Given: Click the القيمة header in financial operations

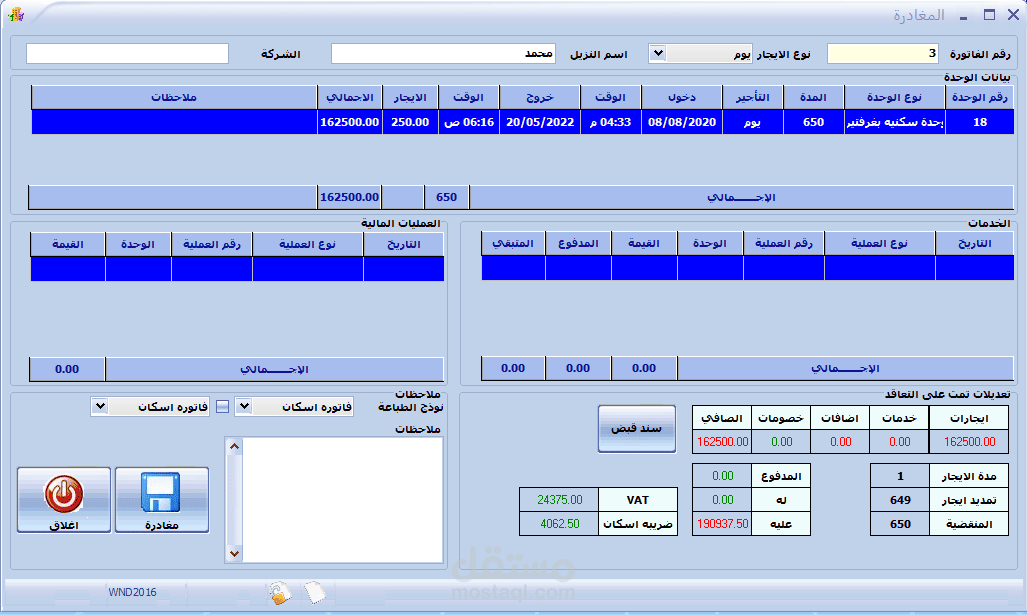Looking at the screenshot, I should pyautogui.click(x=68, y=244).
